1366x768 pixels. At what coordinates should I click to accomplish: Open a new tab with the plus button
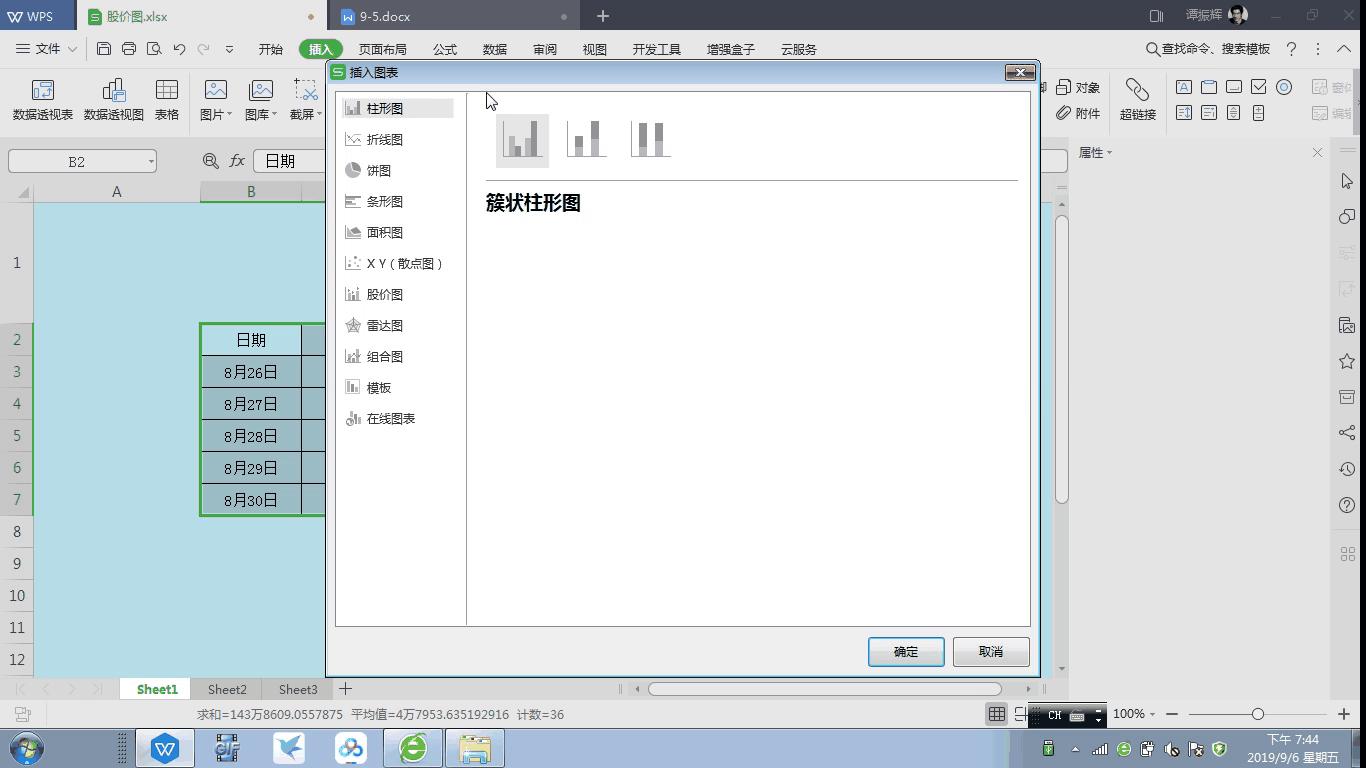click(602, 16)
